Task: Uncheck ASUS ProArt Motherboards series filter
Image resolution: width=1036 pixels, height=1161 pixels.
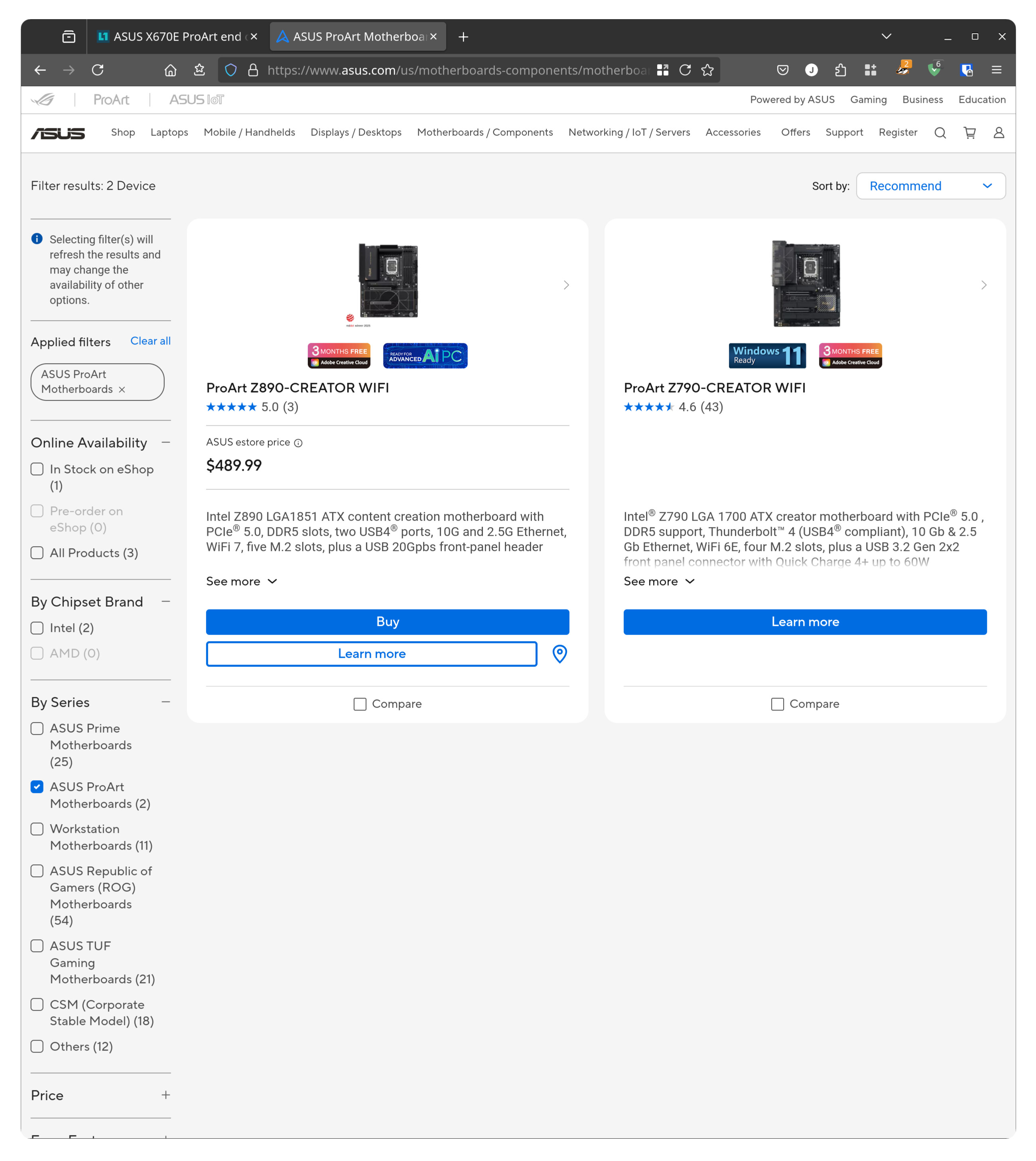Action: (37, 787)
